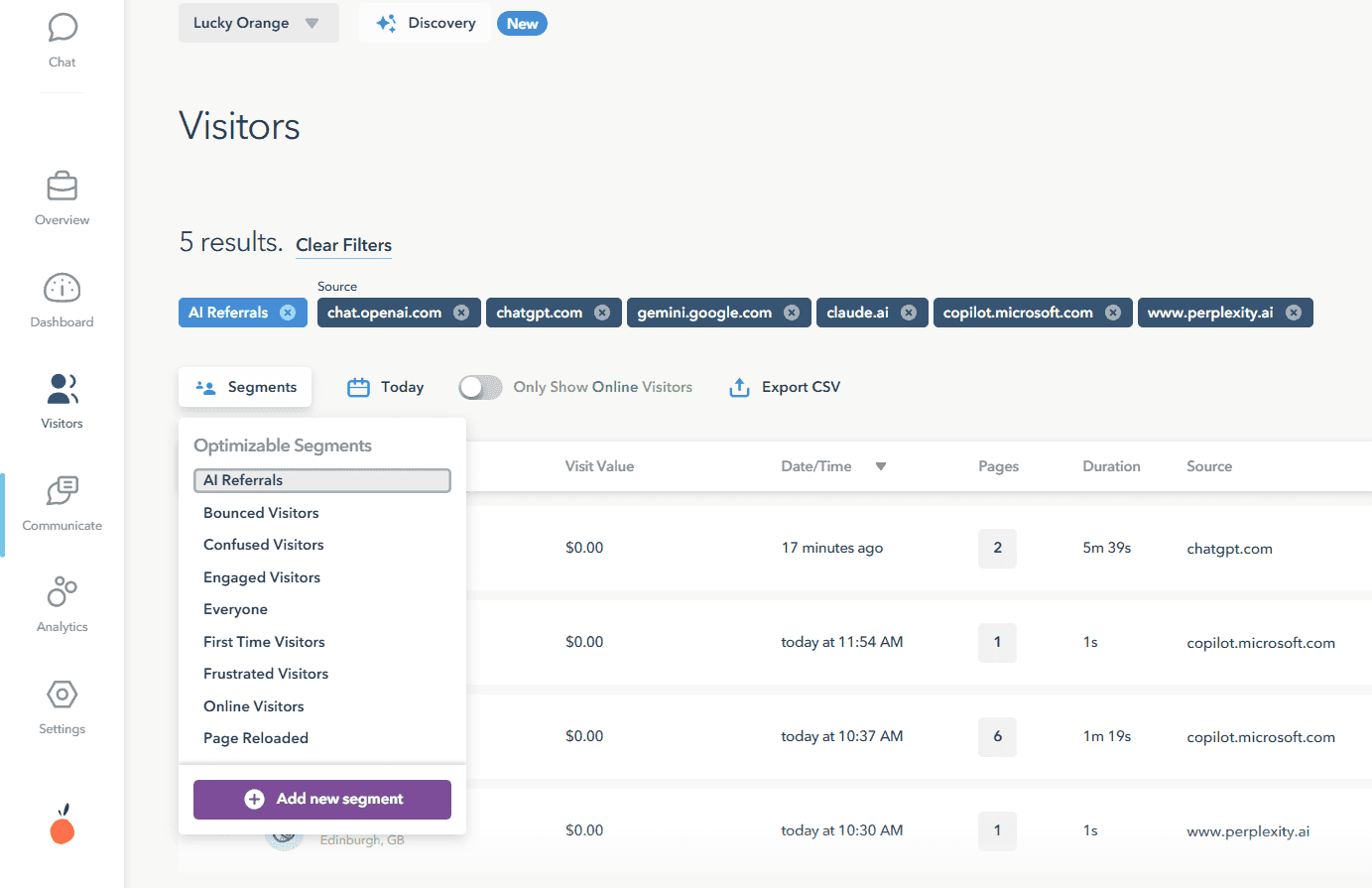Click the plus icon on Add new segment
Screen dimensions: 1372x888
pos(255,799)
